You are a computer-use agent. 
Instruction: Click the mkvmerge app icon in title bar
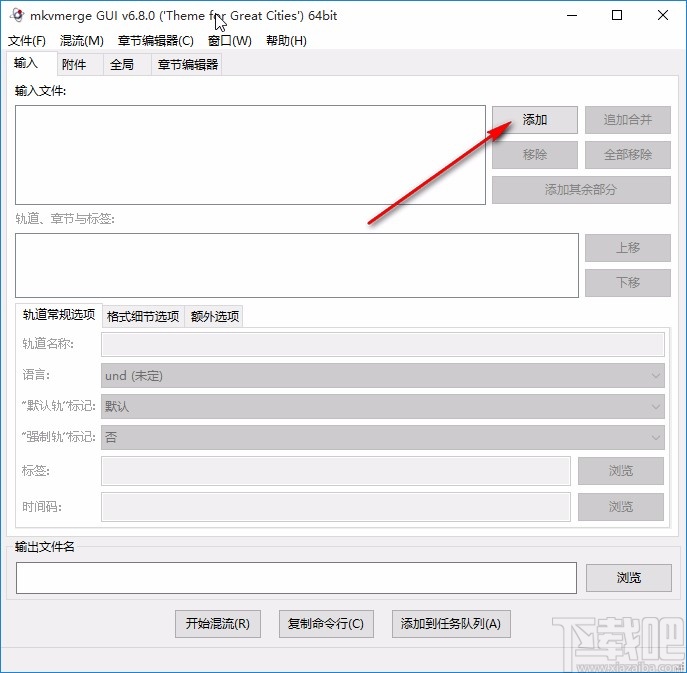(x=17, y=15)
